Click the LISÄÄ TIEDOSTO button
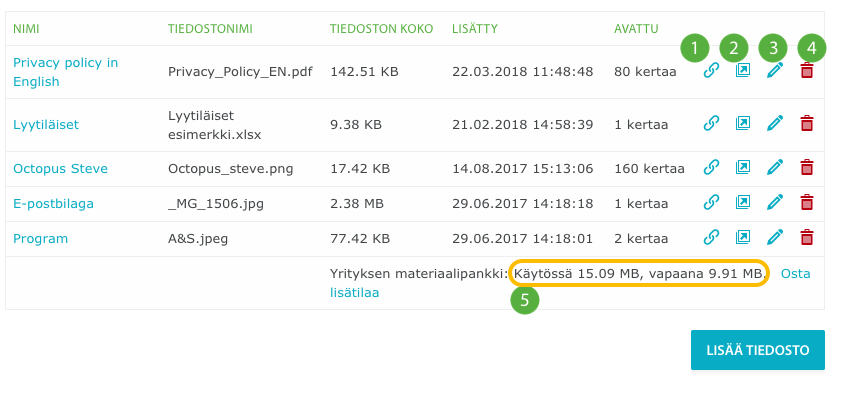 (758, 350)
